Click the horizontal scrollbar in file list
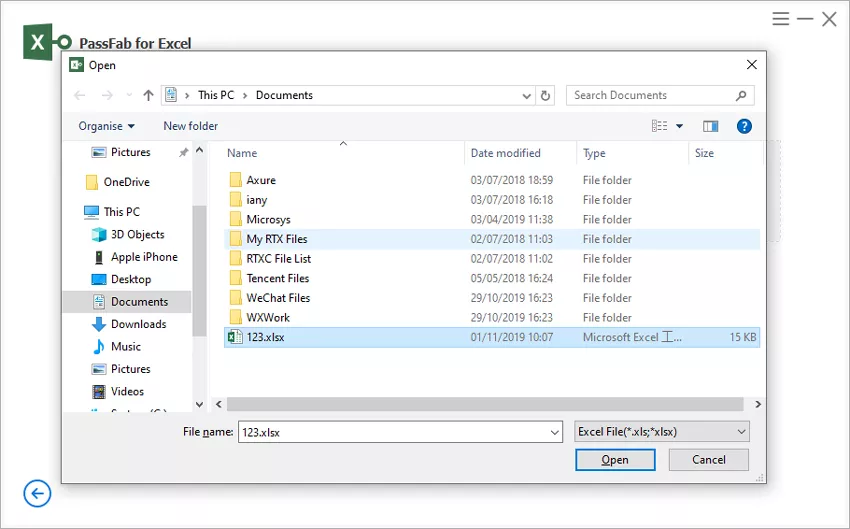This screenshot has height=529, width=850. [x=485, y=404]
